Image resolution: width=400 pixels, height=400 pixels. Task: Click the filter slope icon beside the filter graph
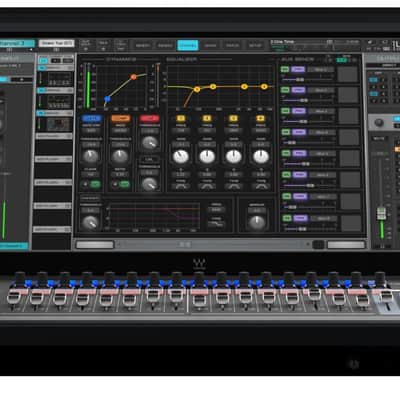pos(216,224)
